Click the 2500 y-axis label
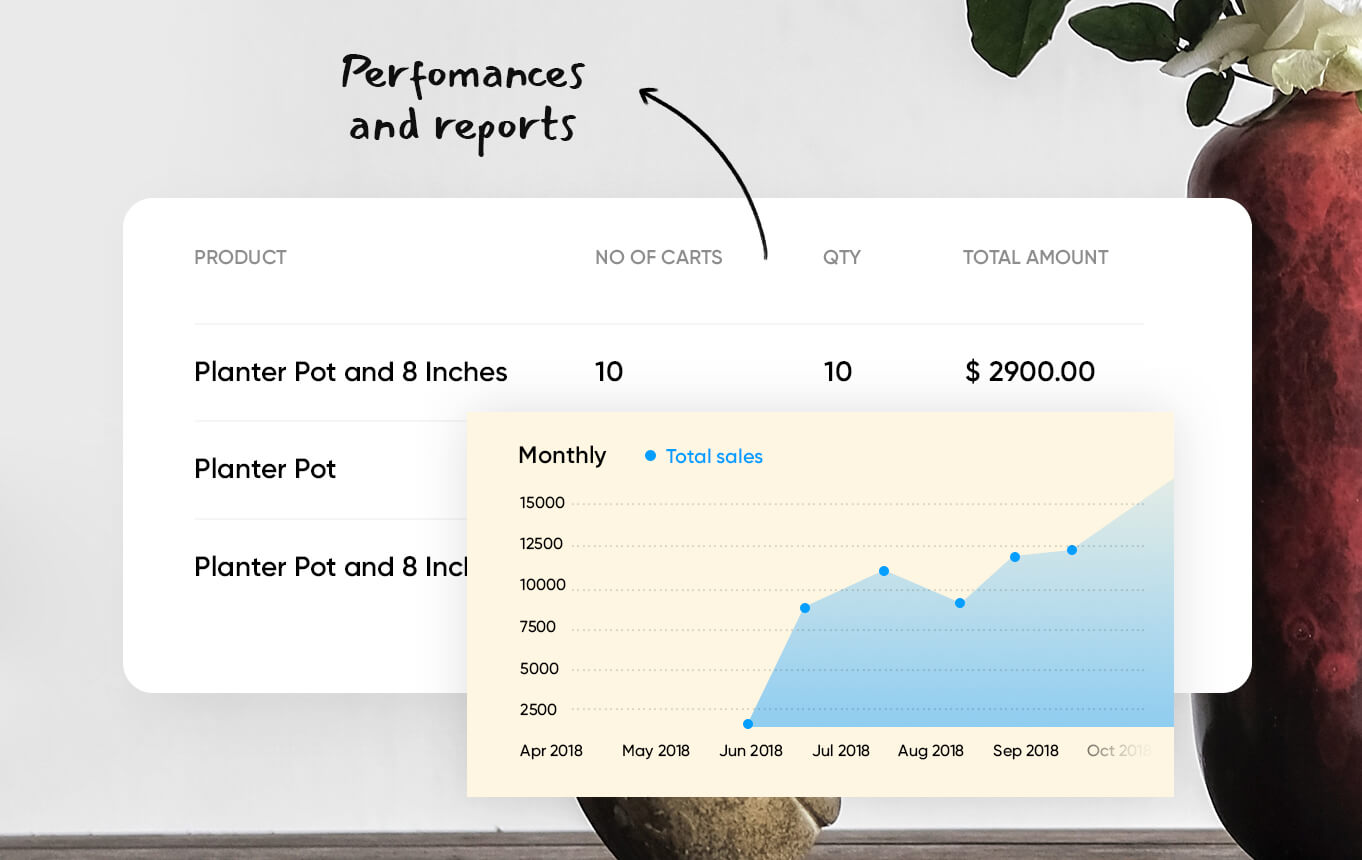This screenshot has width=1362, height=860. (x=538, y=710)
